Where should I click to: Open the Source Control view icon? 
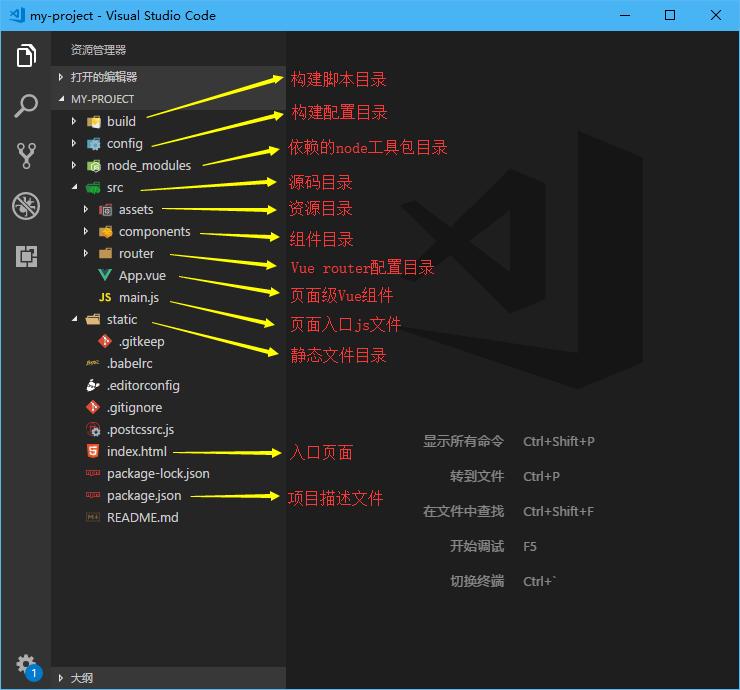(x=26, y=156)
